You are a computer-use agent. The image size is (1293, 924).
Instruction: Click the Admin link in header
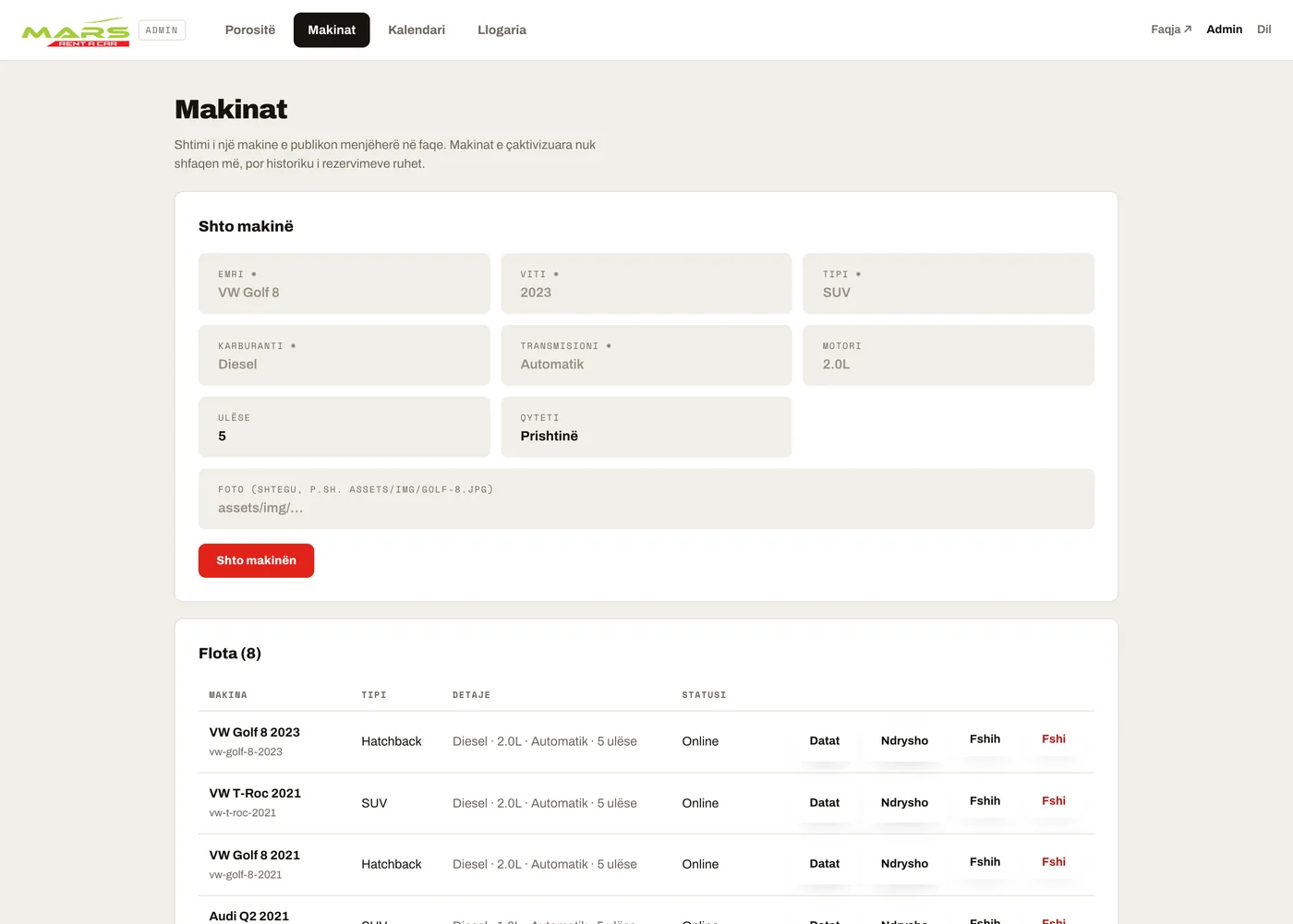(1224, 30)
